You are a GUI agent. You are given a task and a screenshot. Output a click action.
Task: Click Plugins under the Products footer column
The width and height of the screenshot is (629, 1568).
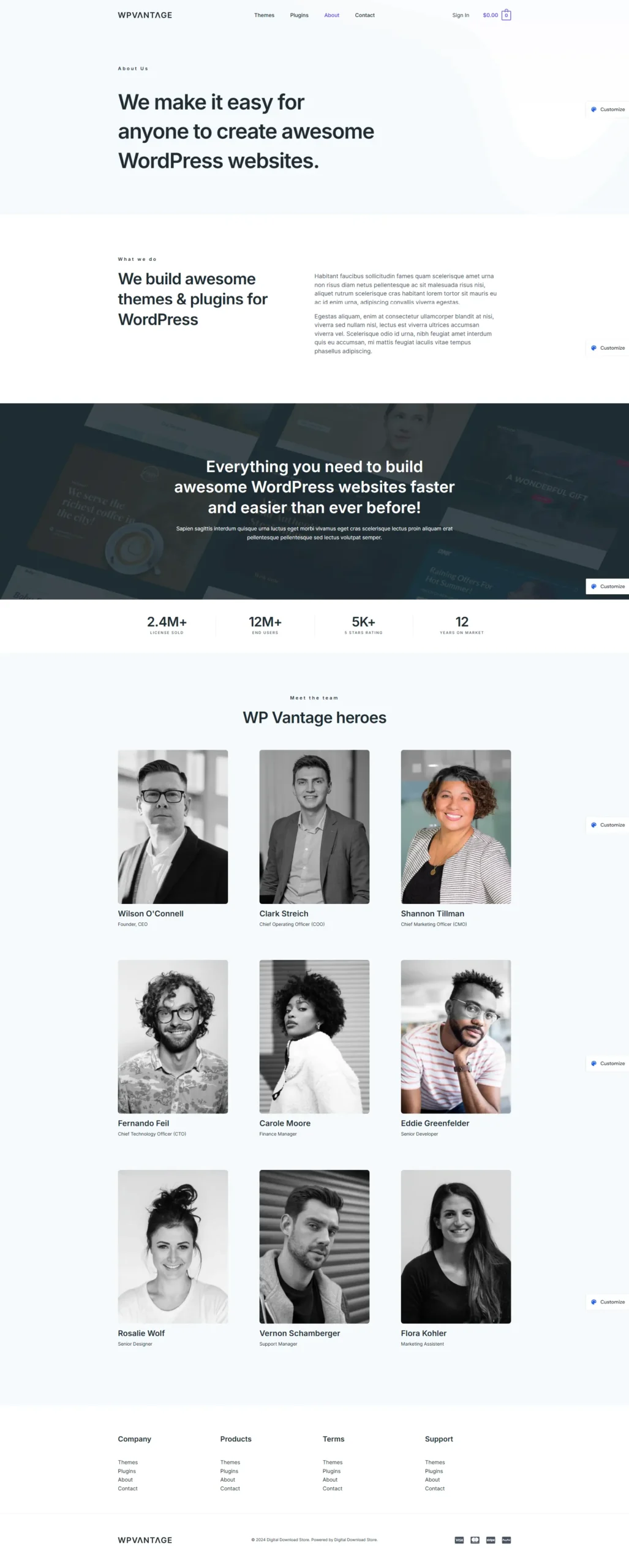point(229,1471)
